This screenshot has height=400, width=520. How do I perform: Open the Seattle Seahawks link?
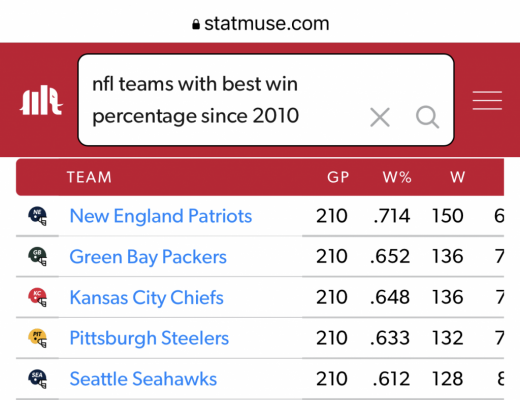(x=143, y=379)
